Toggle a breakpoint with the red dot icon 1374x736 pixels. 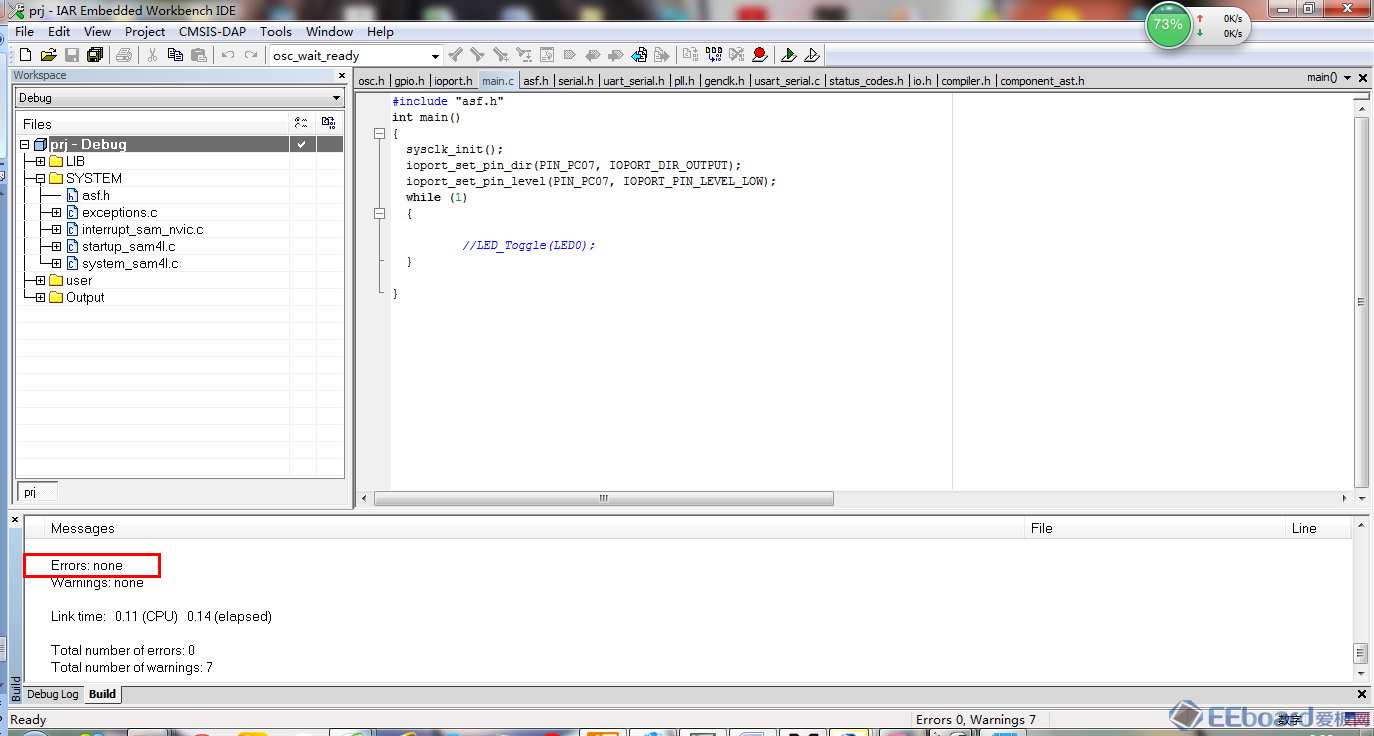point(759,55)
